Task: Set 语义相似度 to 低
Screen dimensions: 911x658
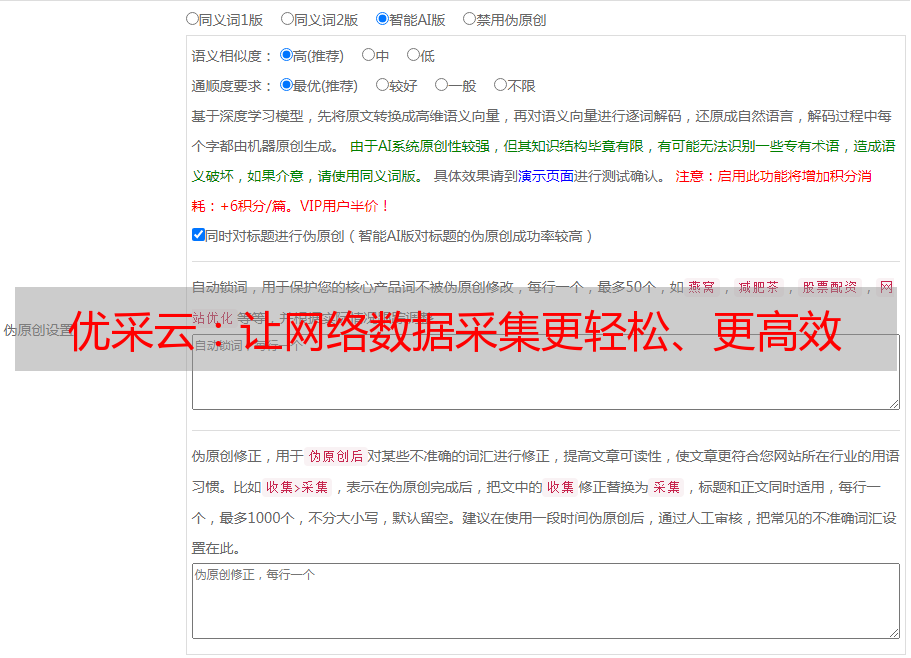Action: pyautogui.click(x=413, y=55)
